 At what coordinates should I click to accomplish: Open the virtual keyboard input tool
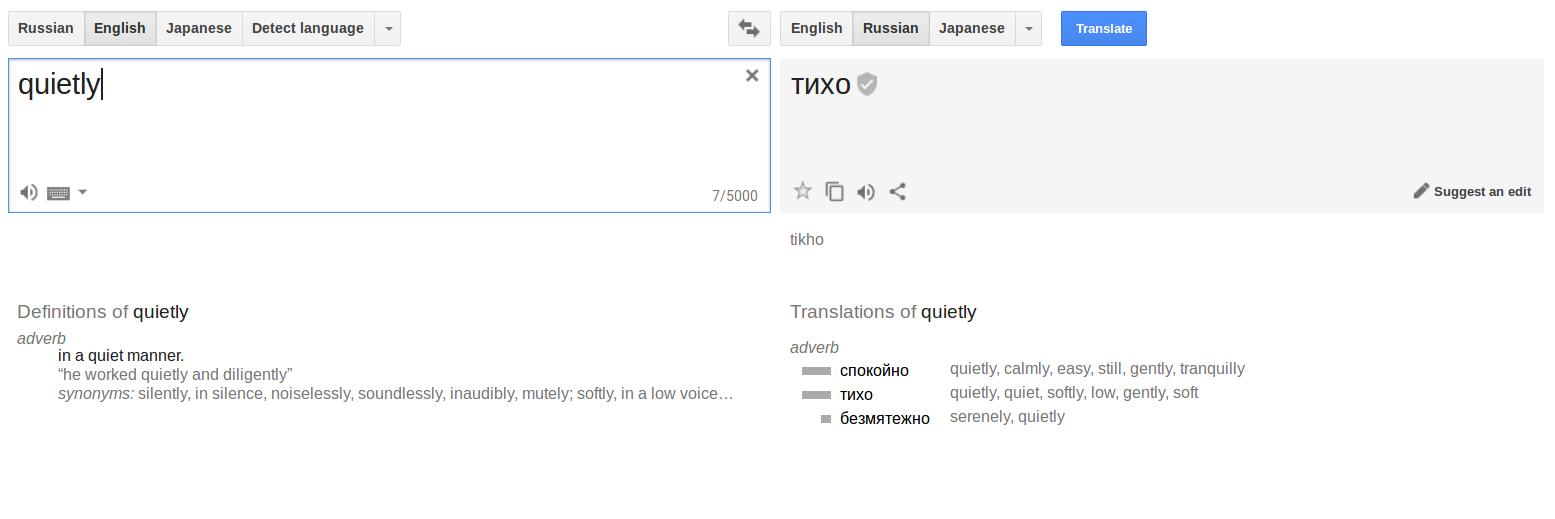(x=59, y=193)
